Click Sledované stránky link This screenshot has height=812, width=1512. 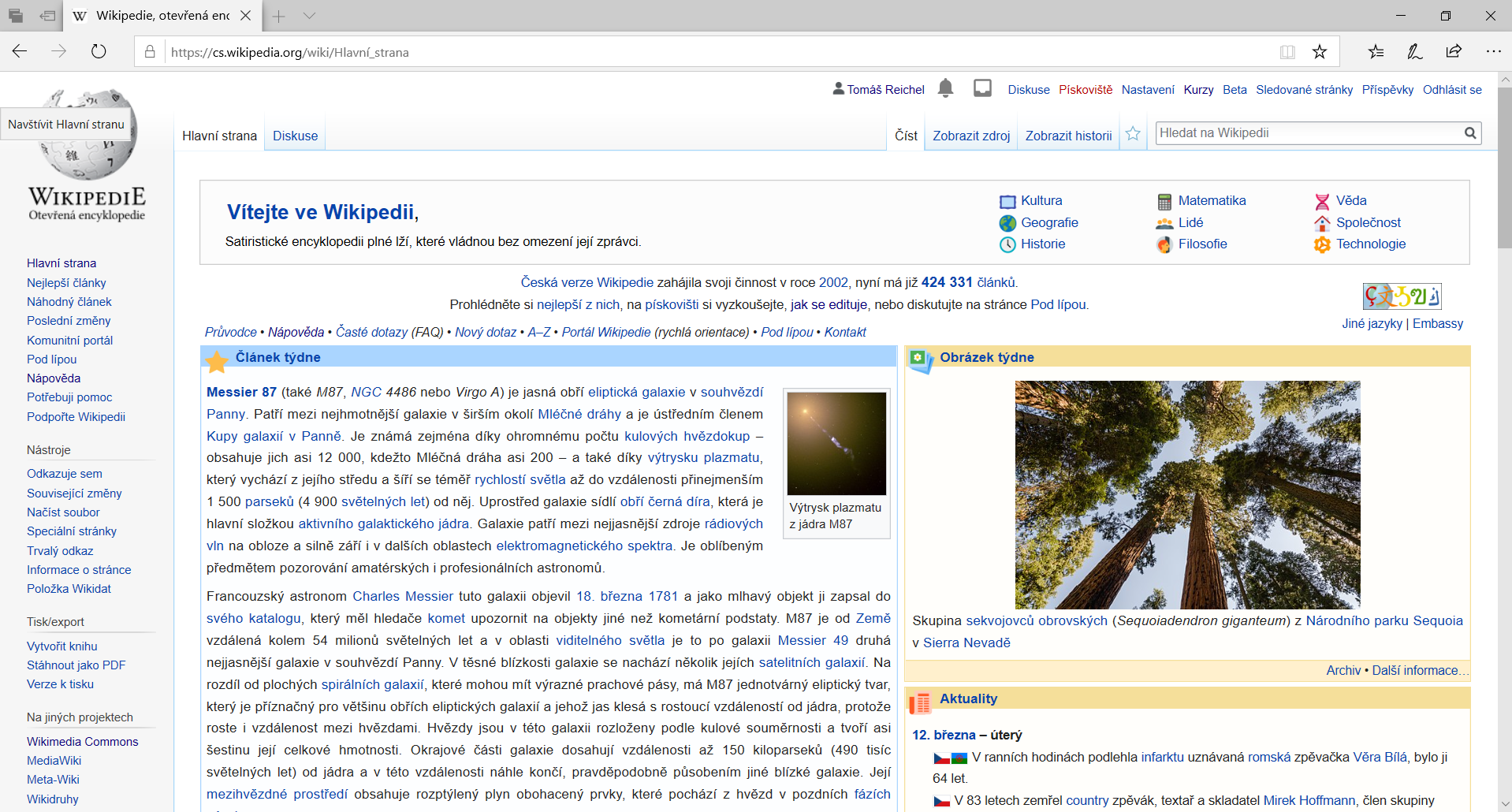tap(1304, 90)
